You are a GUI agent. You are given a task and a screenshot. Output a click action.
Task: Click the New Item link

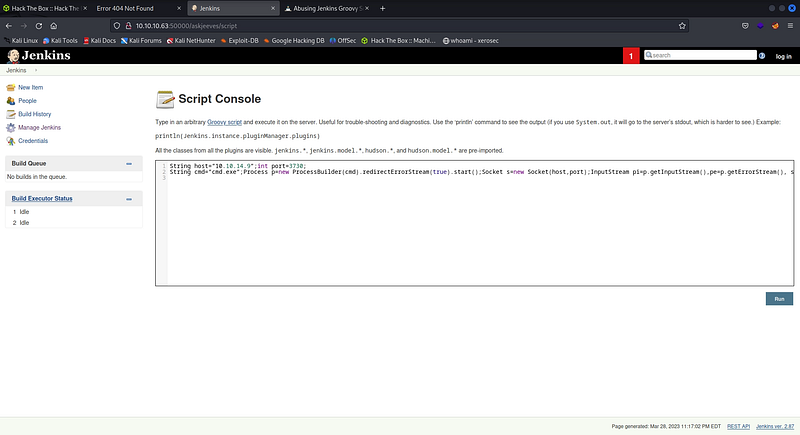[x=31, y=88]
